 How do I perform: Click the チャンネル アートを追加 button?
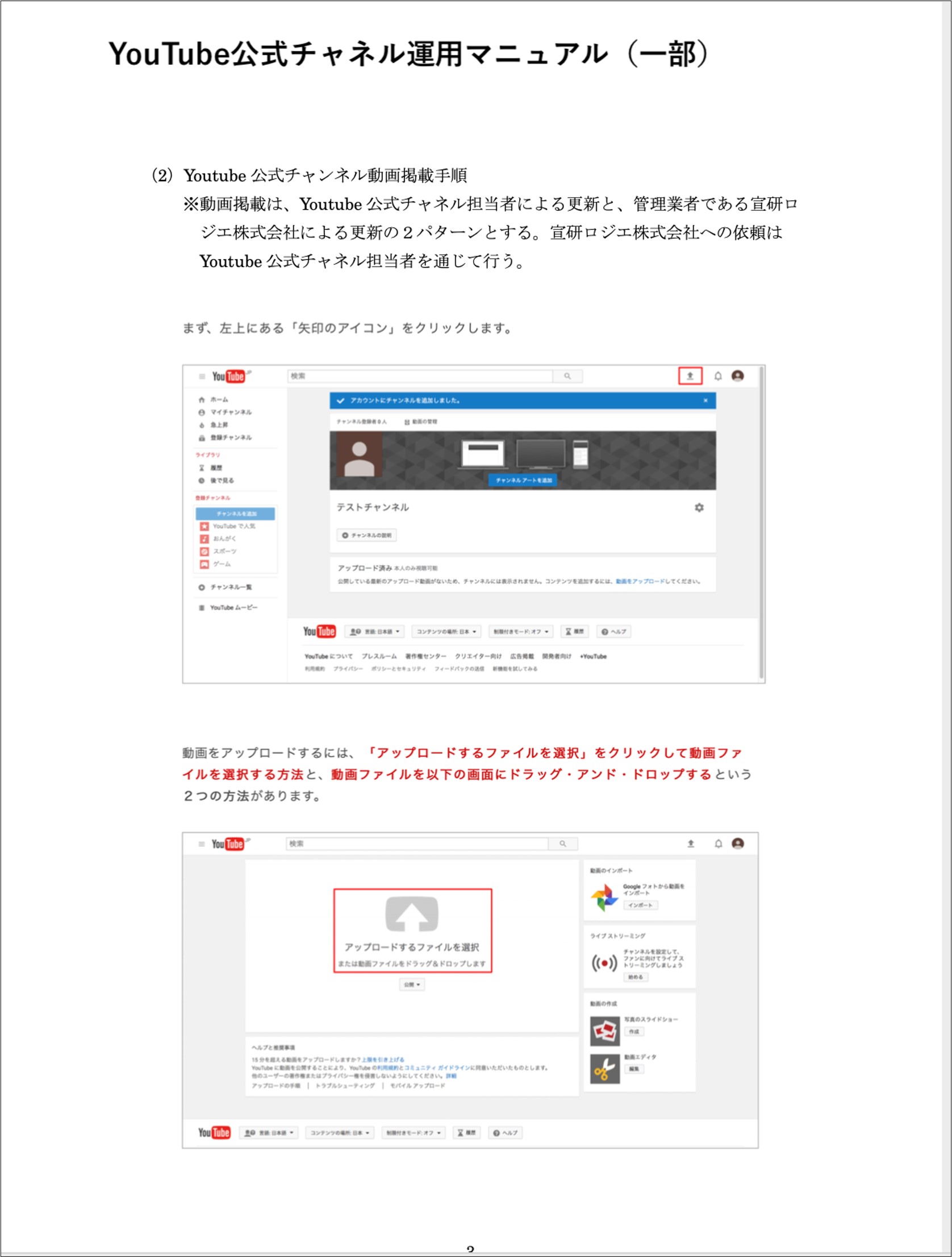pyautogui.click(x=523, y=480)
